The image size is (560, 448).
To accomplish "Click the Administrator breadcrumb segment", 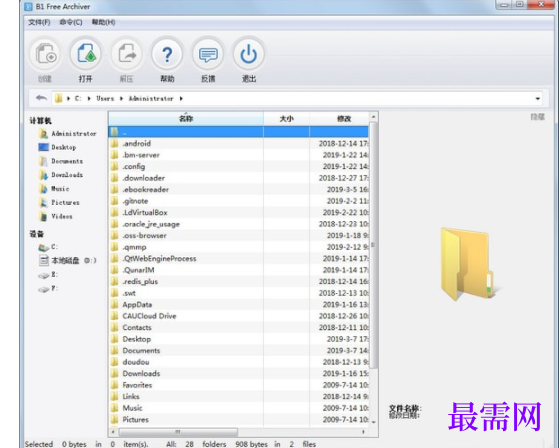I will (x=151, y=99).
